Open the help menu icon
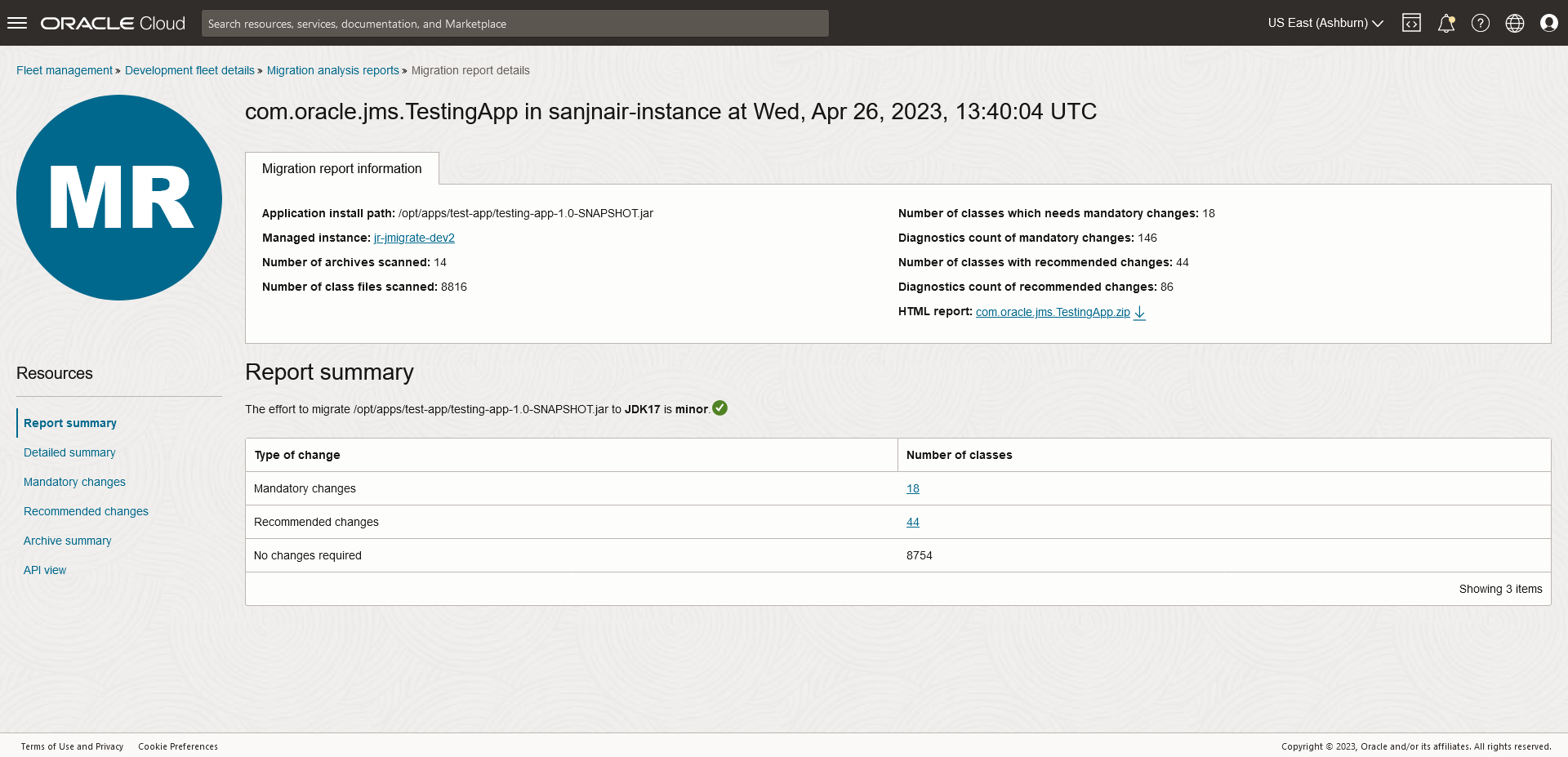This screenshot has width=1568, height=757. point(1481,23)
